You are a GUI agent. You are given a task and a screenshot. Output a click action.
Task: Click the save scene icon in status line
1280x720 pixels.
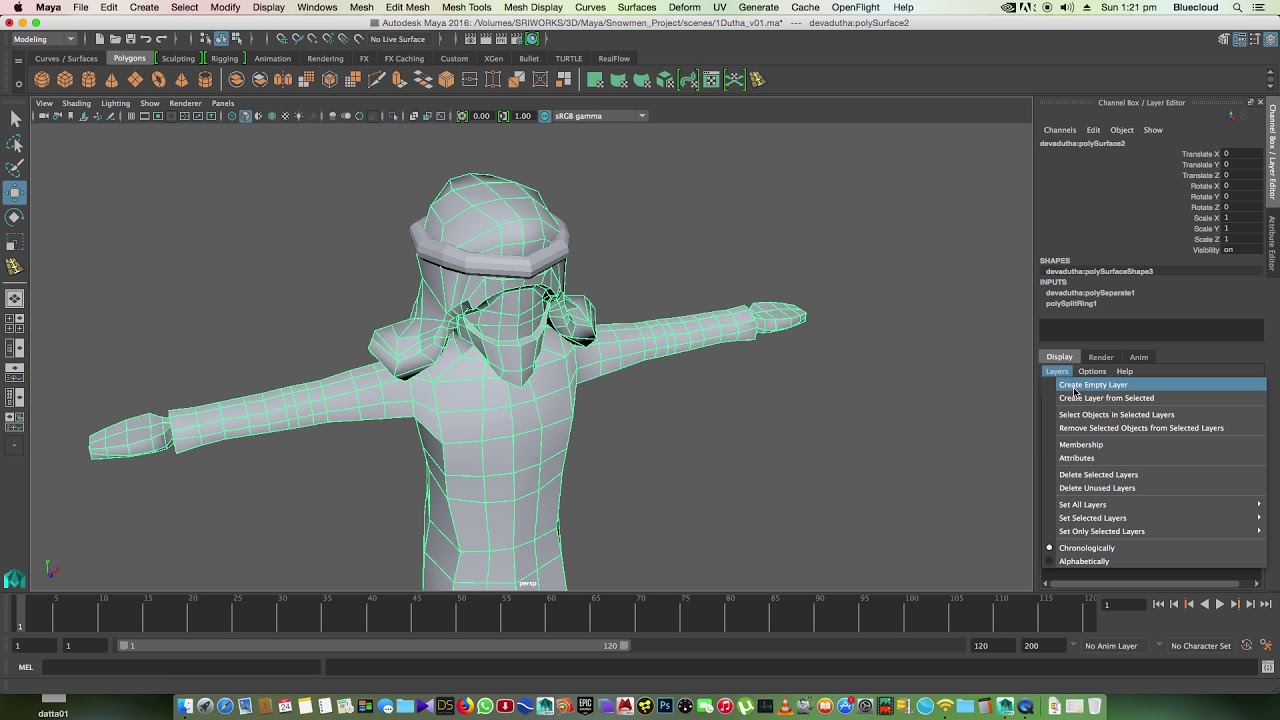[x=130, y=39]
